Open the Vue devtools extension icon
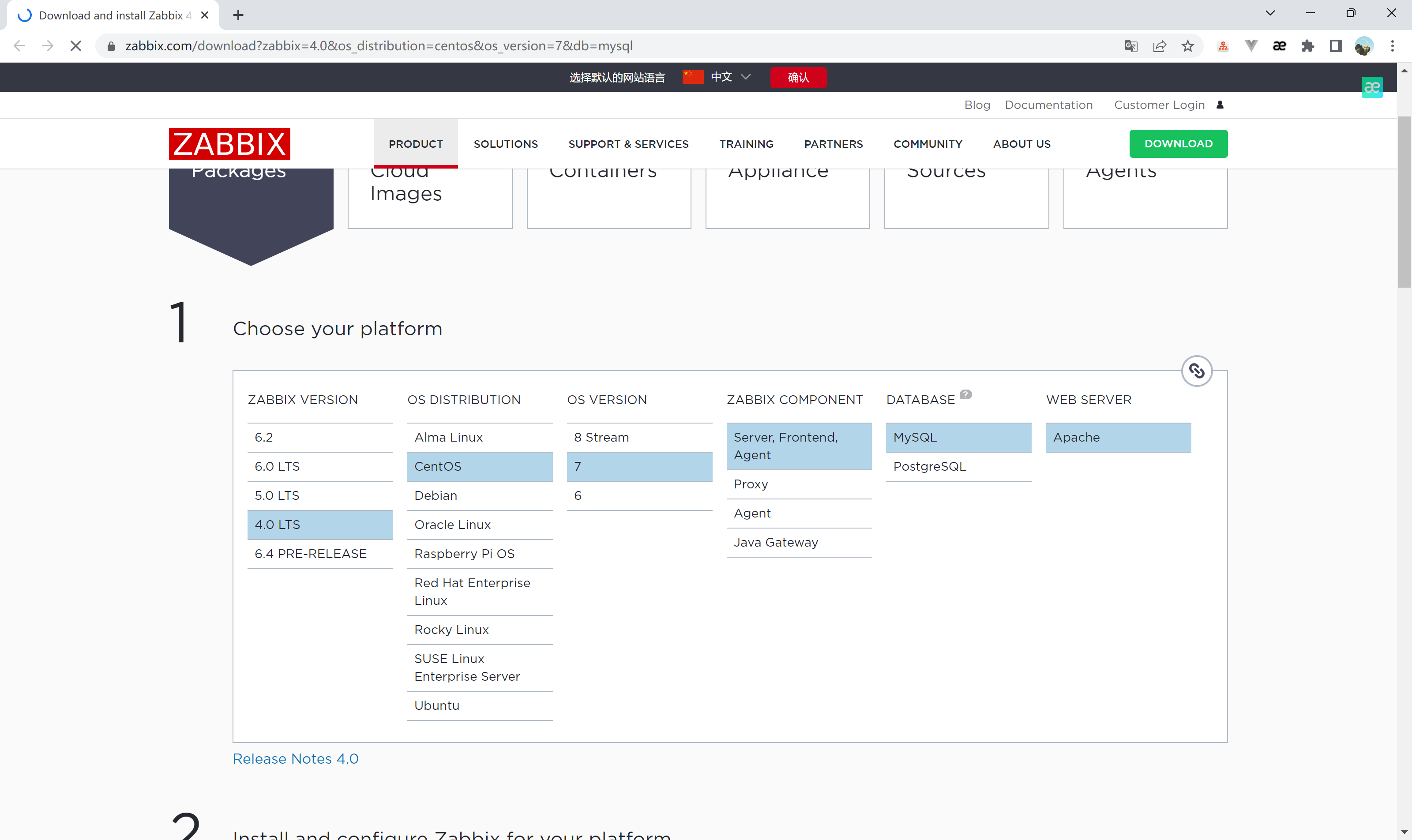Image resolution: width=1412 pixels, height=840 pixels. click(1251, 46)
